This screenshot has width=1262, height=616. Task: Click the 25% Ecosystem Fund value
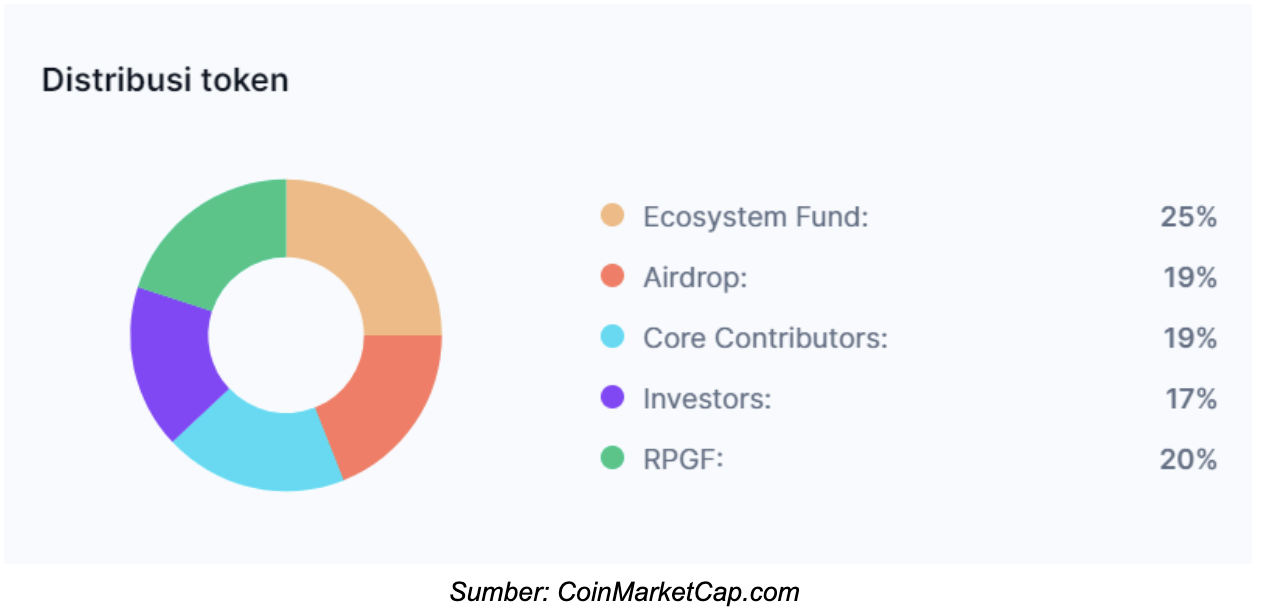coord(1188,216)
